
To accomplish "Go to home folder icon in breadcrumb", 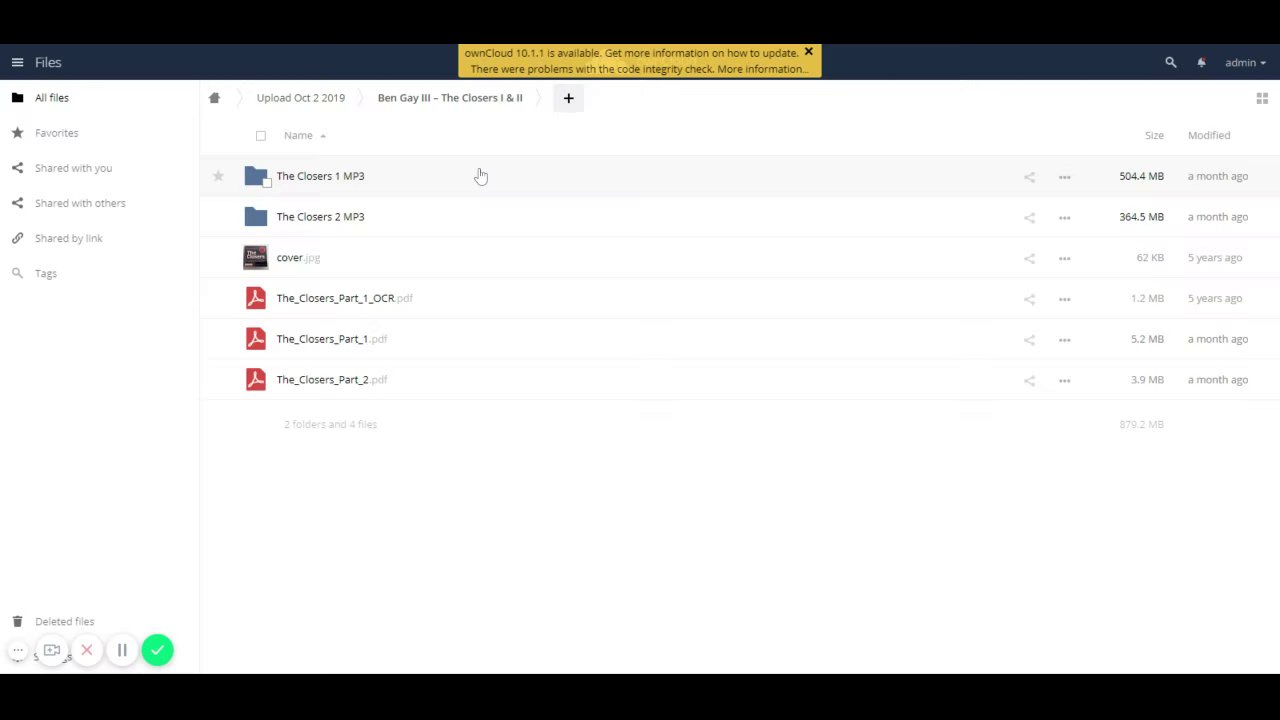I will tap(214, 98).
